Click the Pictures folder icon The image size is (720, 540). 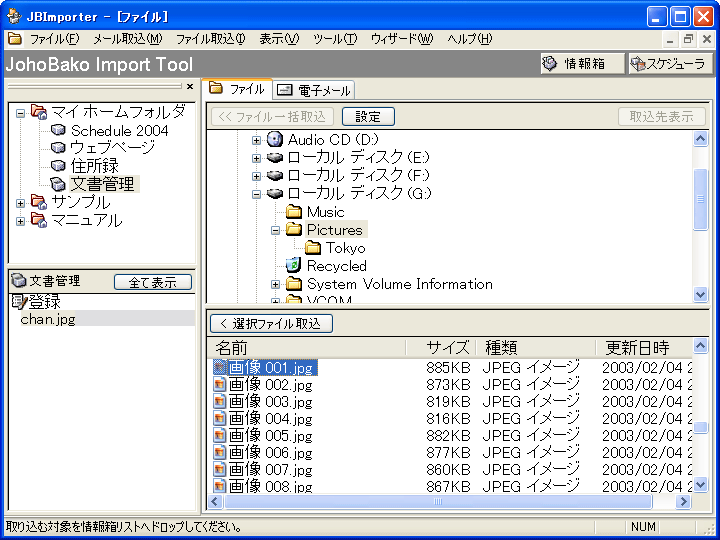(x=294, y=230)
